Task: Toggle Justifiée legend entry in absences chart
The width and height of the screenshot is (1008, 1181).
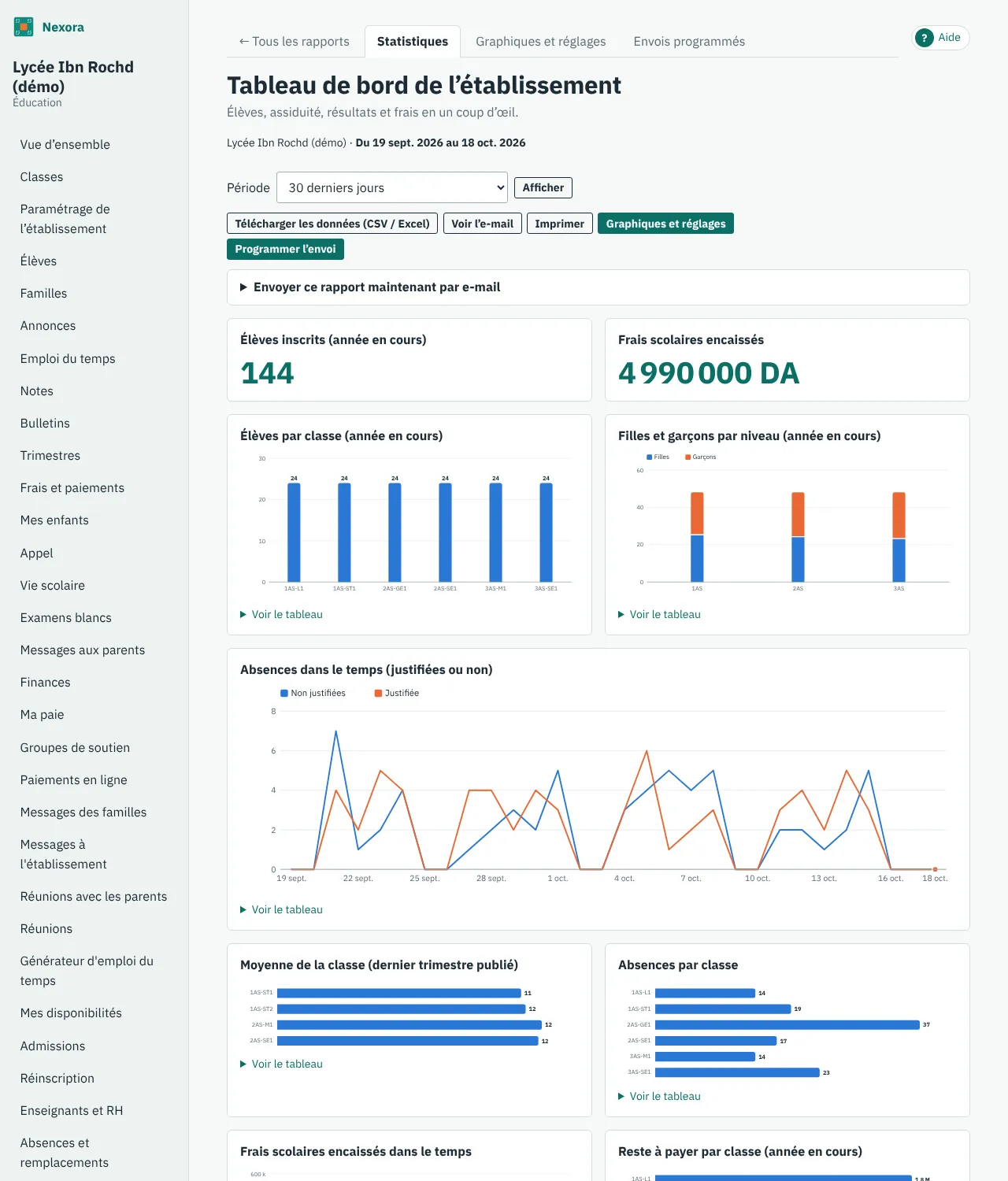Action: pyautogui.click(x=396, y=693)
